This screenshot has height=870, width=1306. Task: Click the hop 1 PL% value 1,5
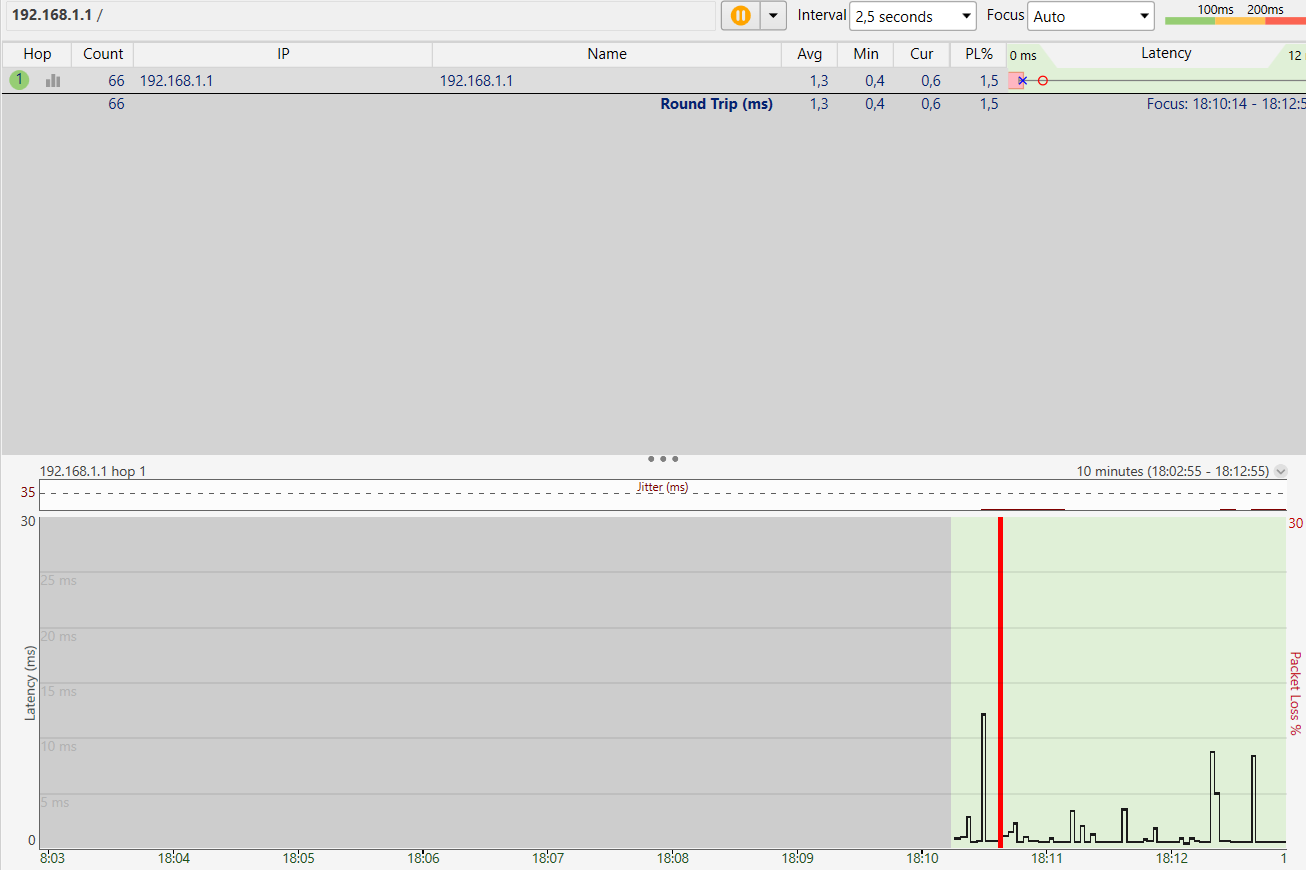(989, 81)
